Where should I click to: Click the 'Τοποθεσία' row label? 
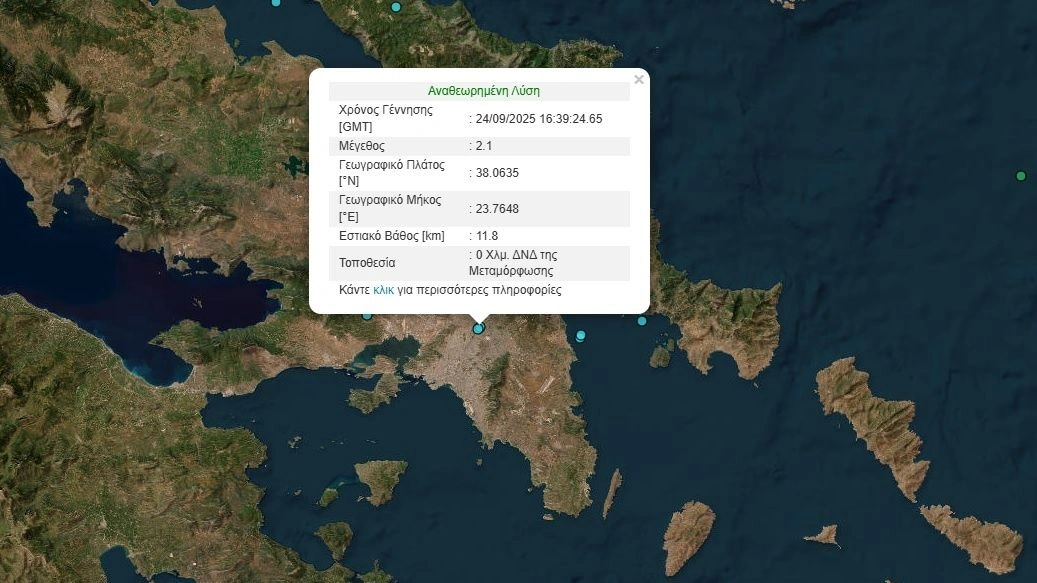pos(367,263)
